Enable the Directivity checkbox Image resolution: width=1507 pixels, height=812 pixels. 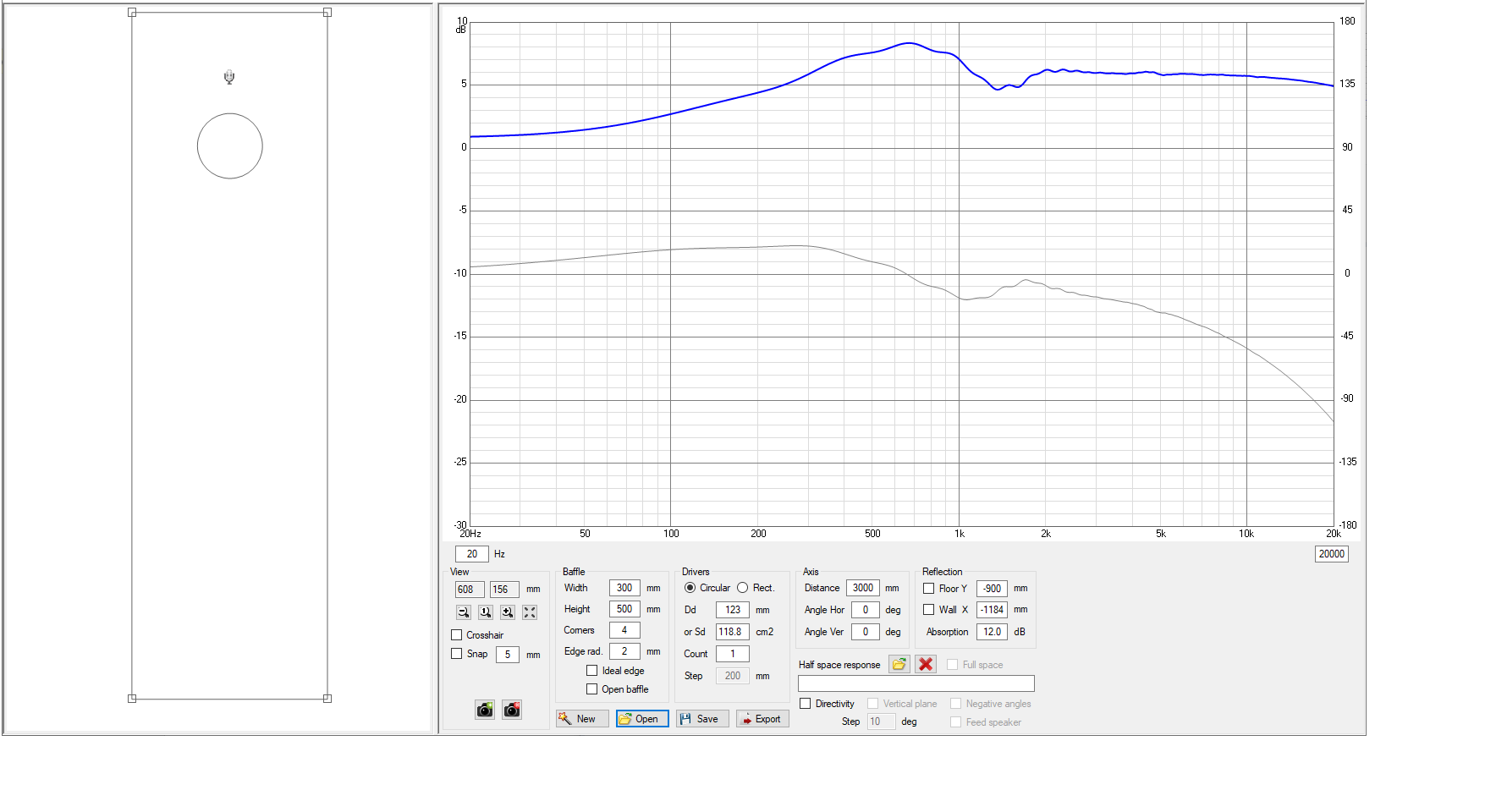(x=806, y=704)
